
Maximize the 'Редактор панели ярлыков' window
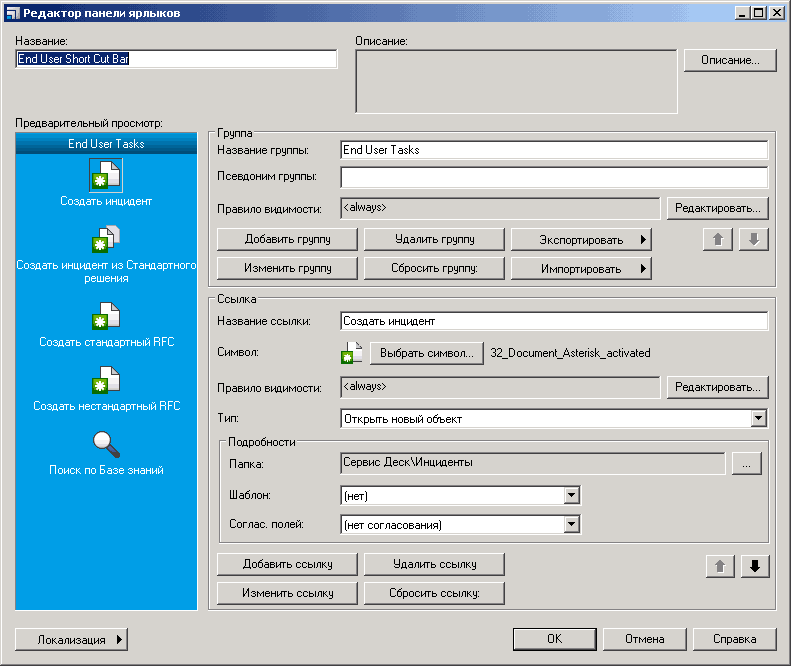[758, 13]
